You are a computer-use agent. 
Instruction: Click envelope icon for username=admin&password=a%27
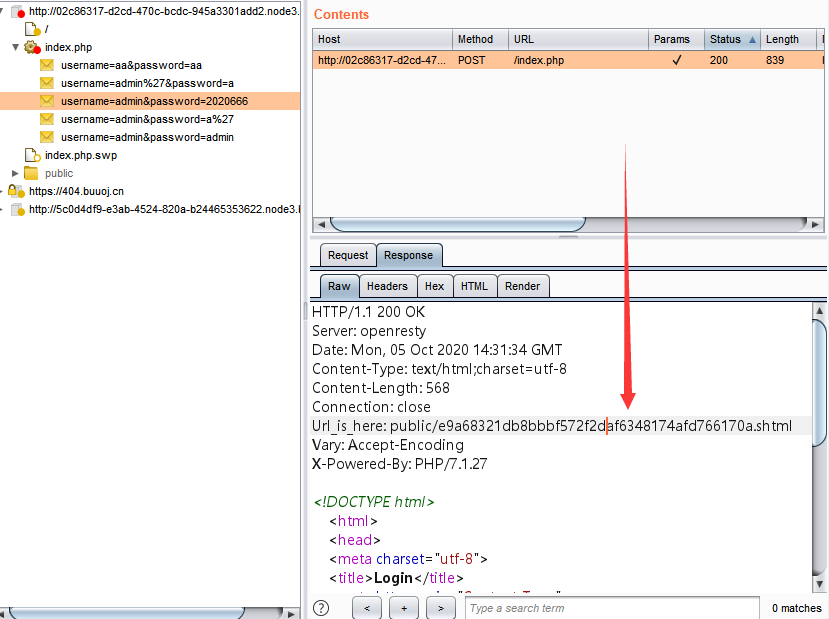click(47, 119)
